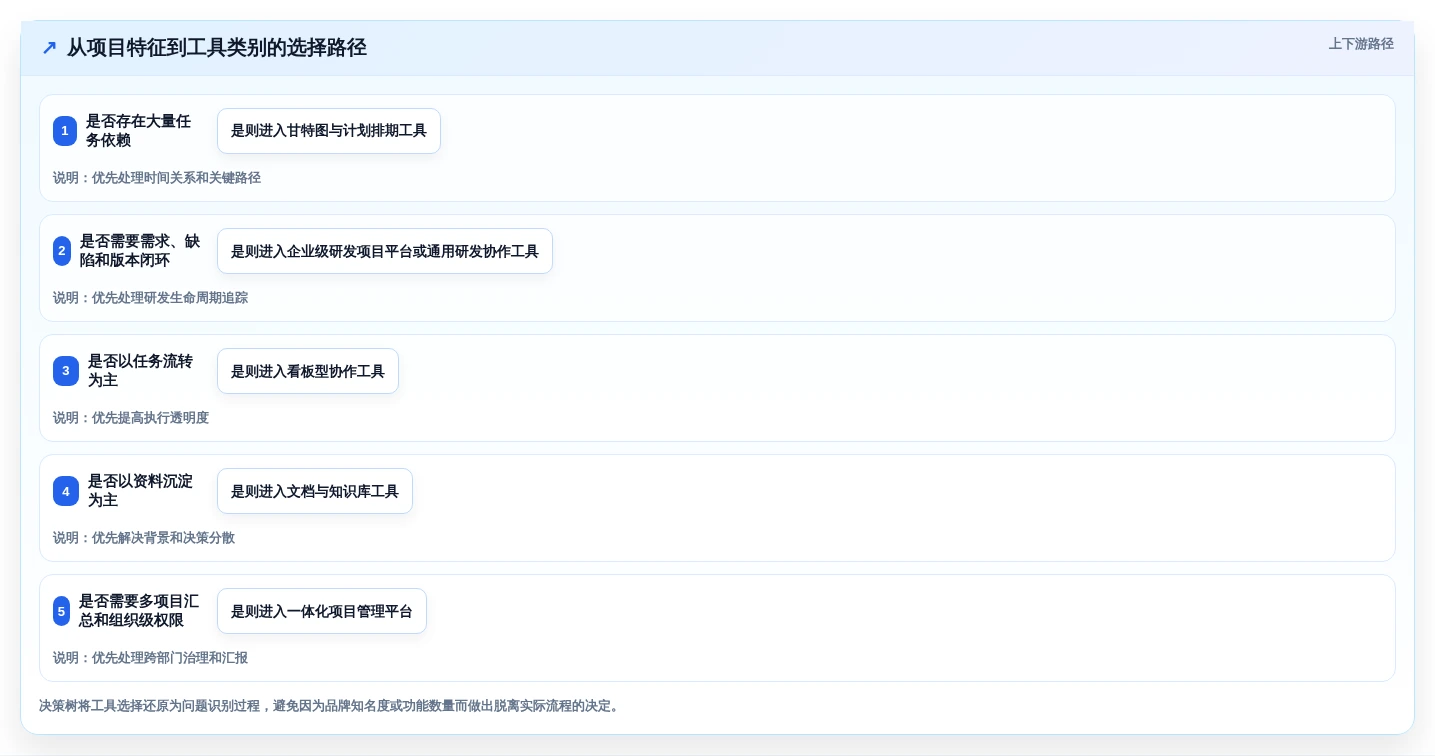This screenshot has width=1435, height=756.
Task: Click the note 说明：优先处理研发生命周期追踪
Action: point(151,298)
